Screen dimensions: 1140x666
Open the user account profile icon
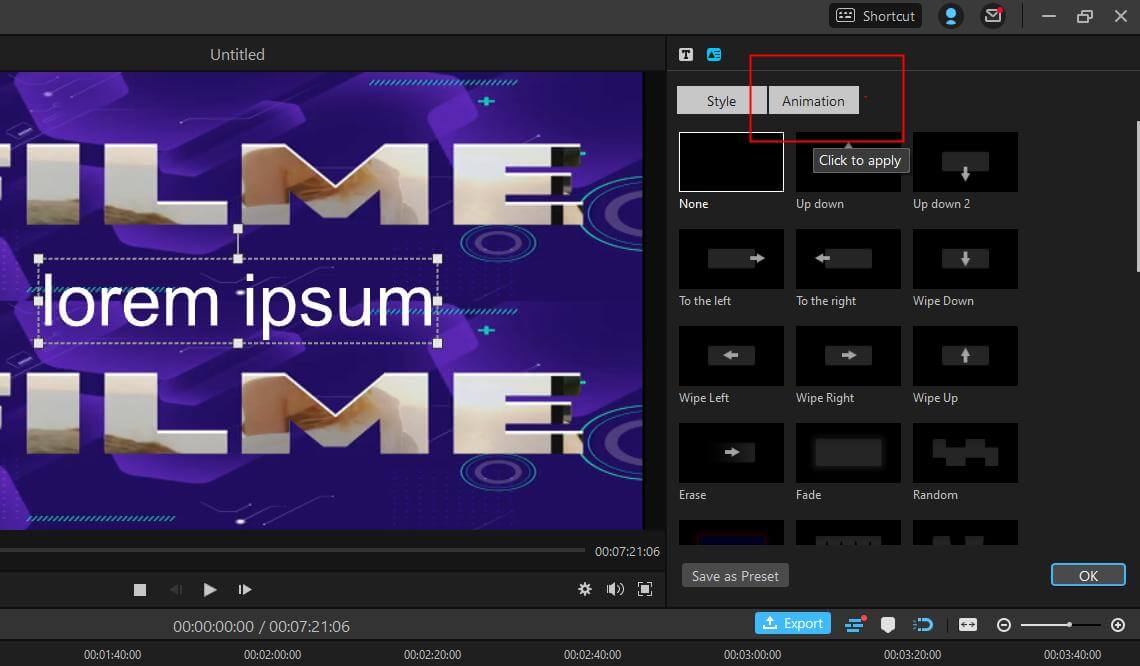pos(950,16)
